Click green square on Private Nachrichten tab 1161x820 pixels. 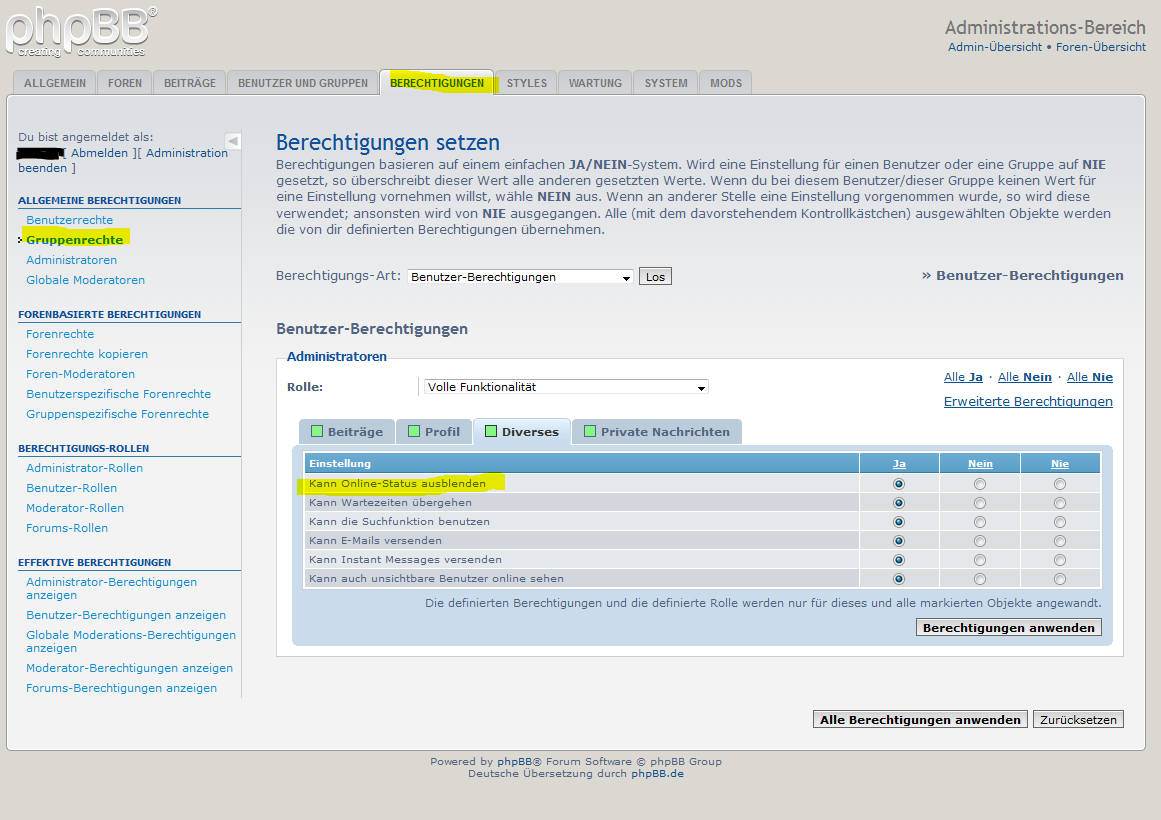coord(590,432)
